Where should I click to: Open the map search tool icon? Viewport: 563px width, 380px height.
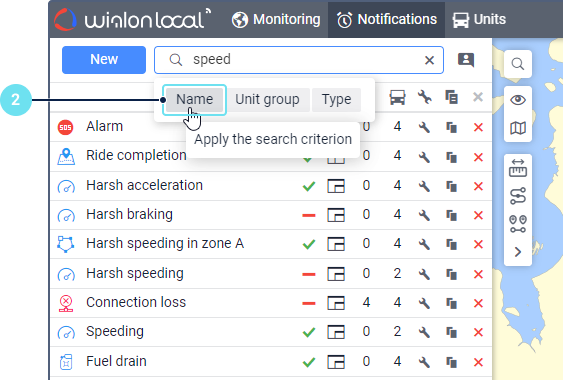coord(518,64)
